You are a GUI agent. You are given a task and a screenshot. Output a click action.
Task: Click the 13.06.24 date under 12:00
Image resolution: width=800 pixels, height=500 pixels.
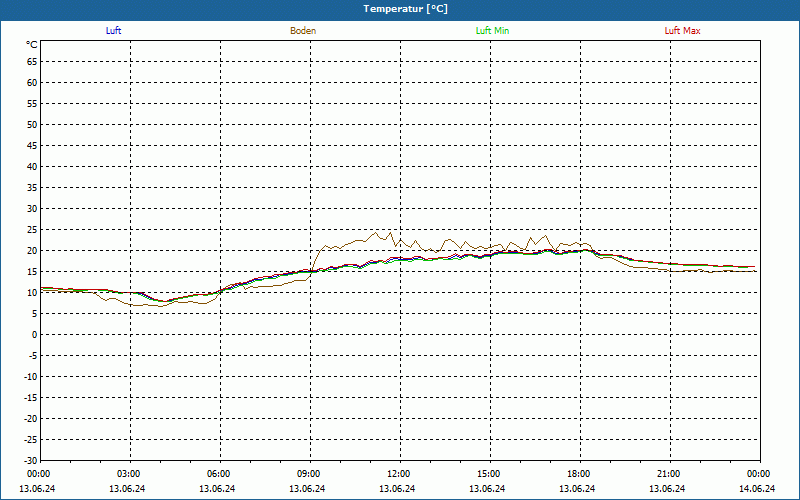(x=397, y=489)
